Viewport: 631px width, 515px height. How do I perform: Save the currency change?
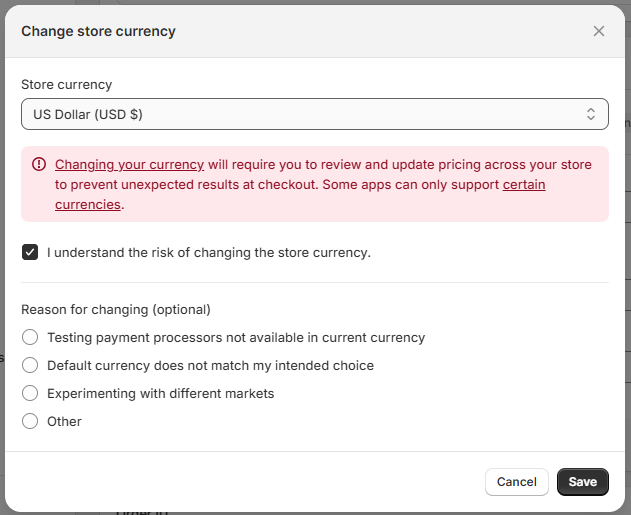(583, 482)
